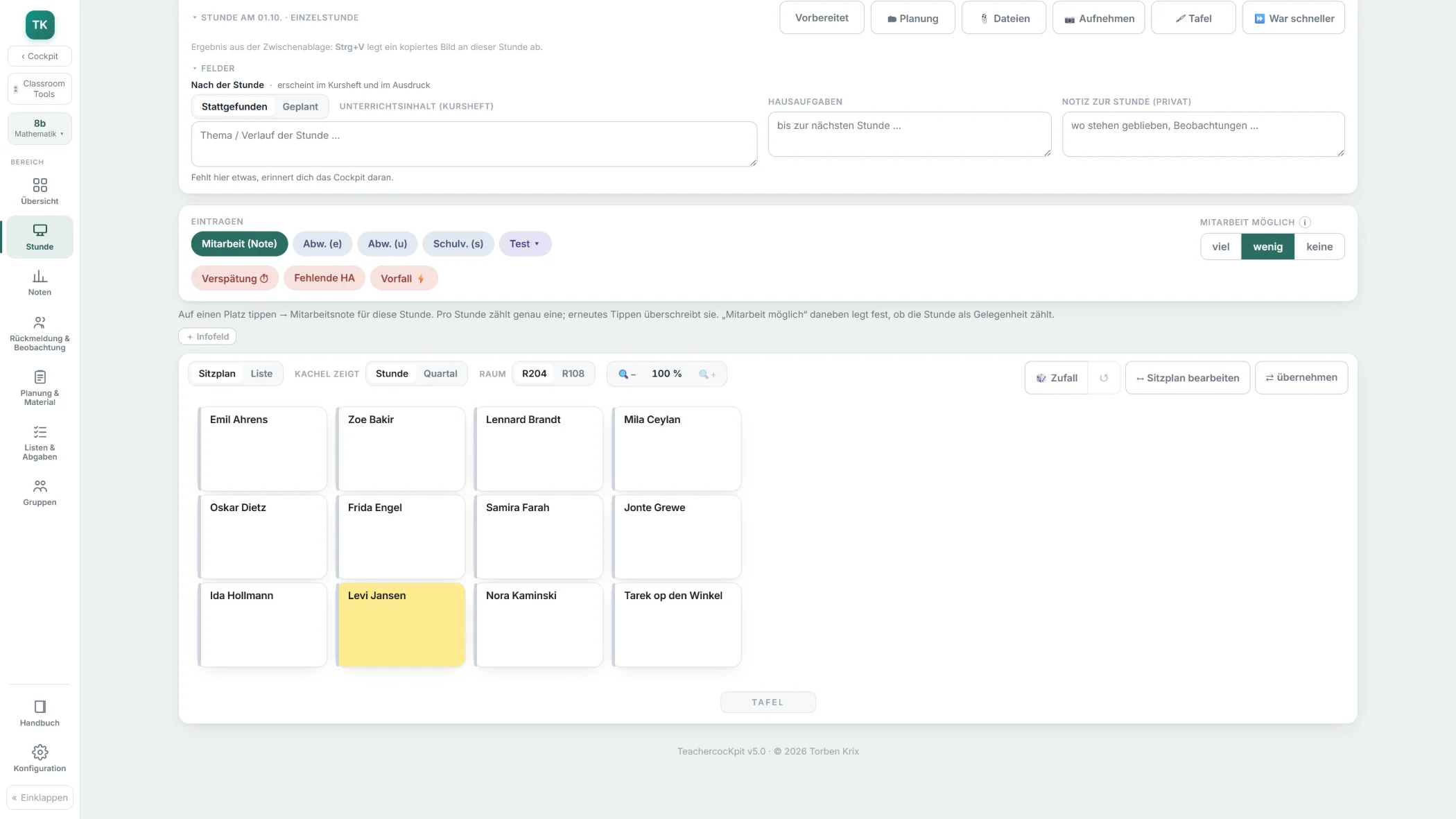
Task: Click Sitzplan bearbeiten button
Action: coord(1187,378)
